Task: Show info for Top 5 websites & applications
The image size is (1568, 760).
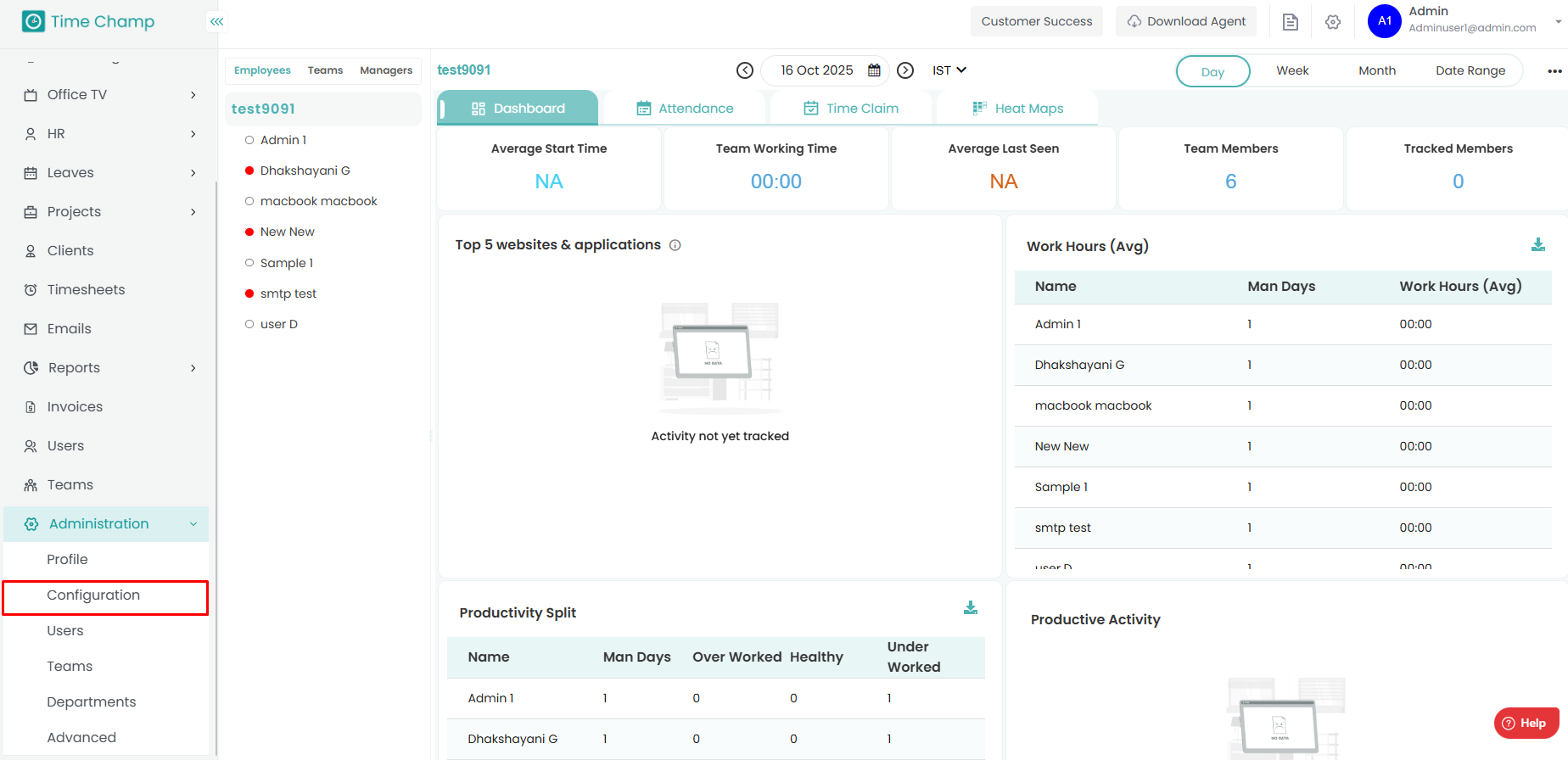Action: (675, 245)
